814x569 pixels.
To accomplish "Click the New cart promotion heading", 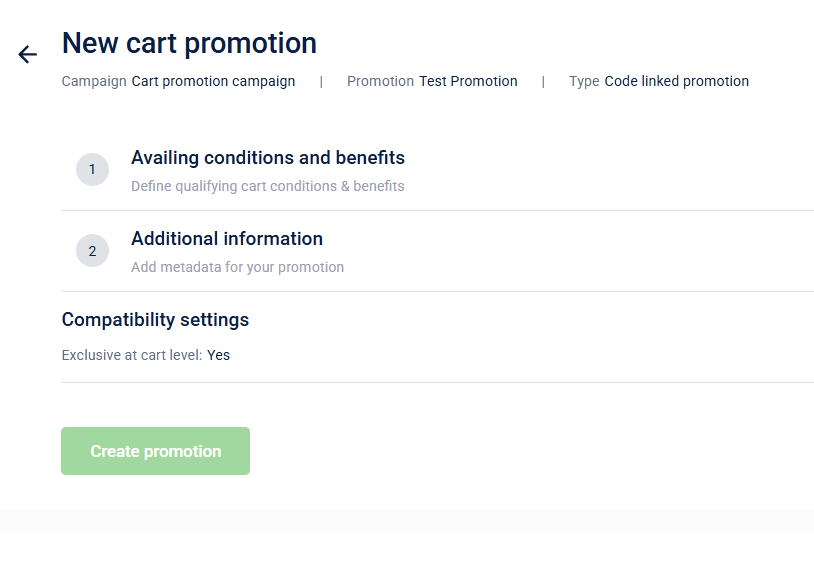I will tap(189, 44).
